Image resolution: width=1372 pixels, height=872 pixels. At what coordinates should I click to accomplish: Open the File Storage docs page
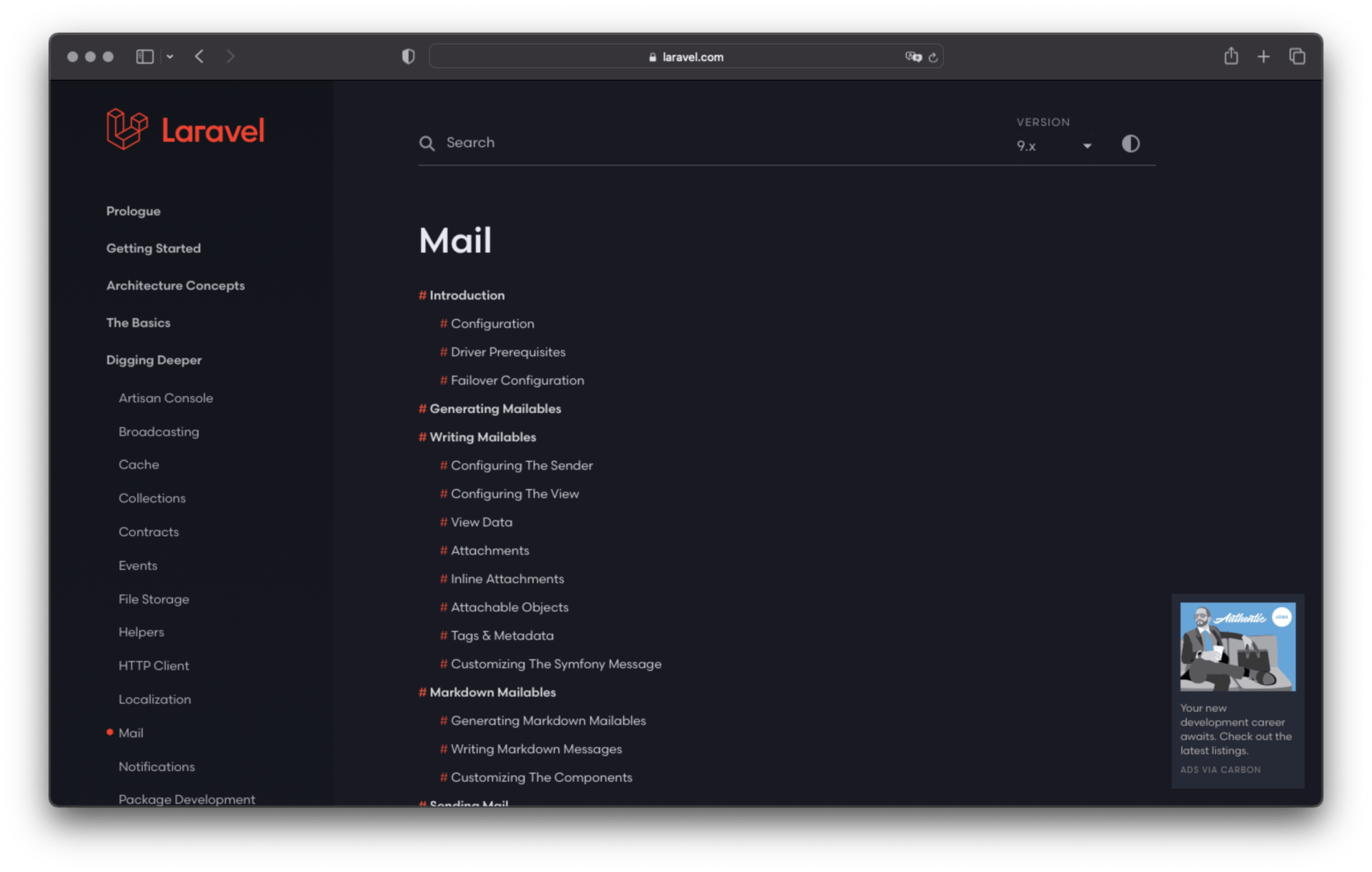click(154, 599)
